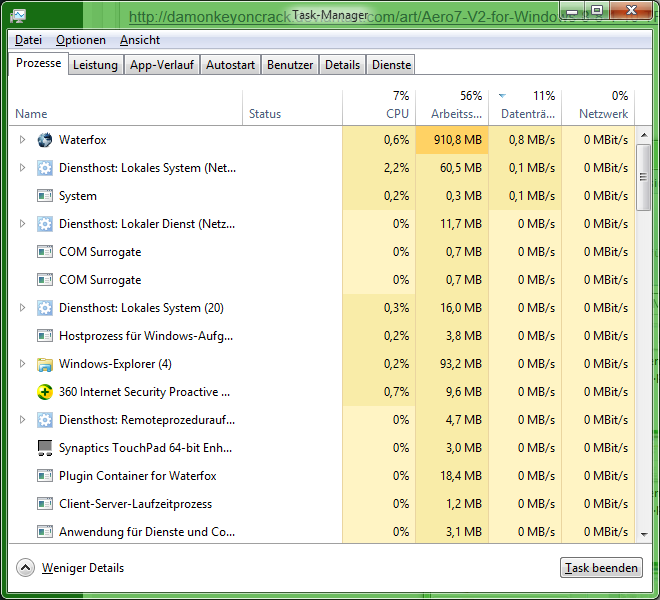Click the gear icon of Diensthost: Lokales System (20)
The width and height of the screenshot is (660, 600).
pyautogui.click(x=45, y=308)
